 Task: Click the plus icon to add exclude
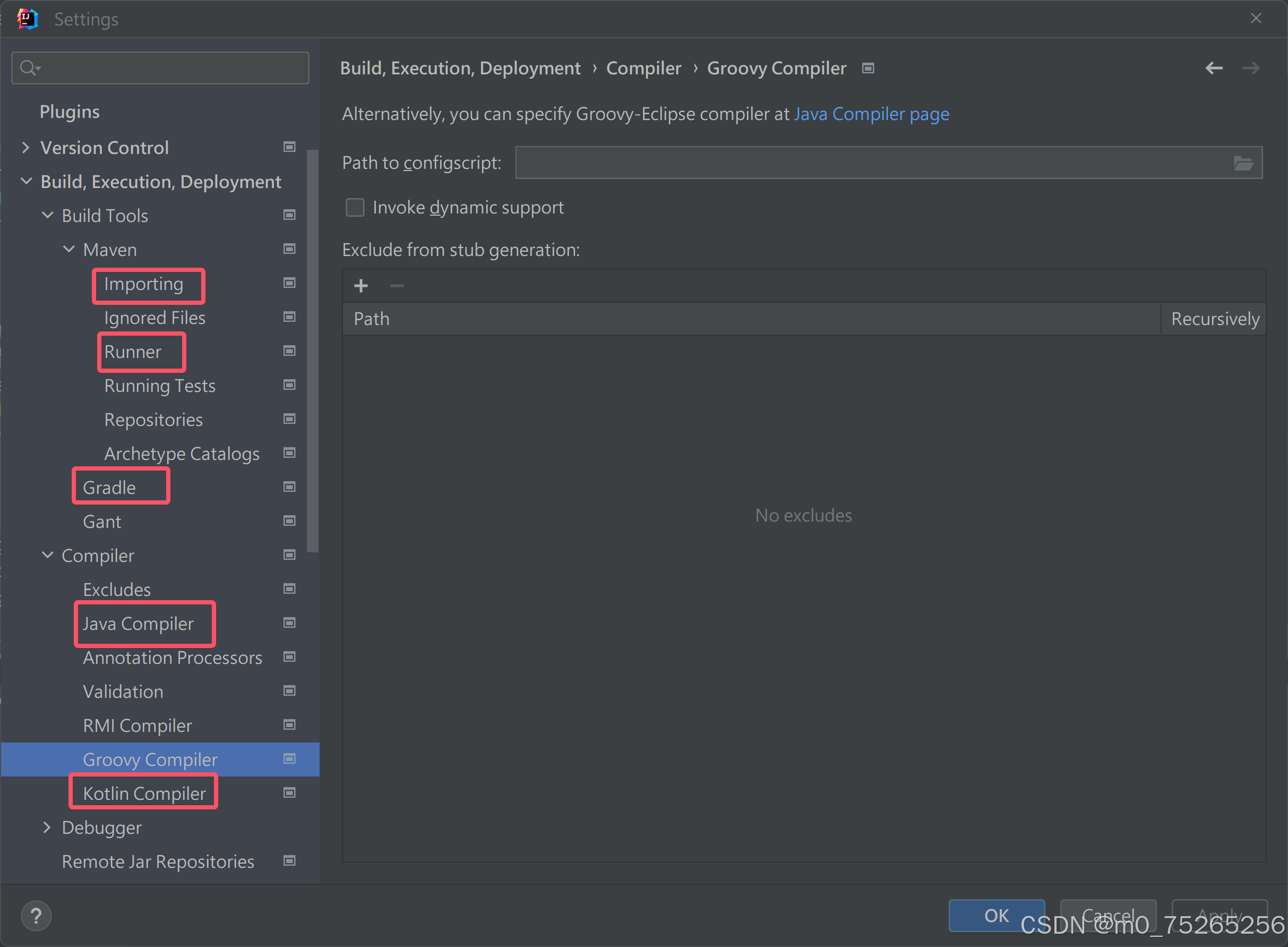click(x=360, y=285)
